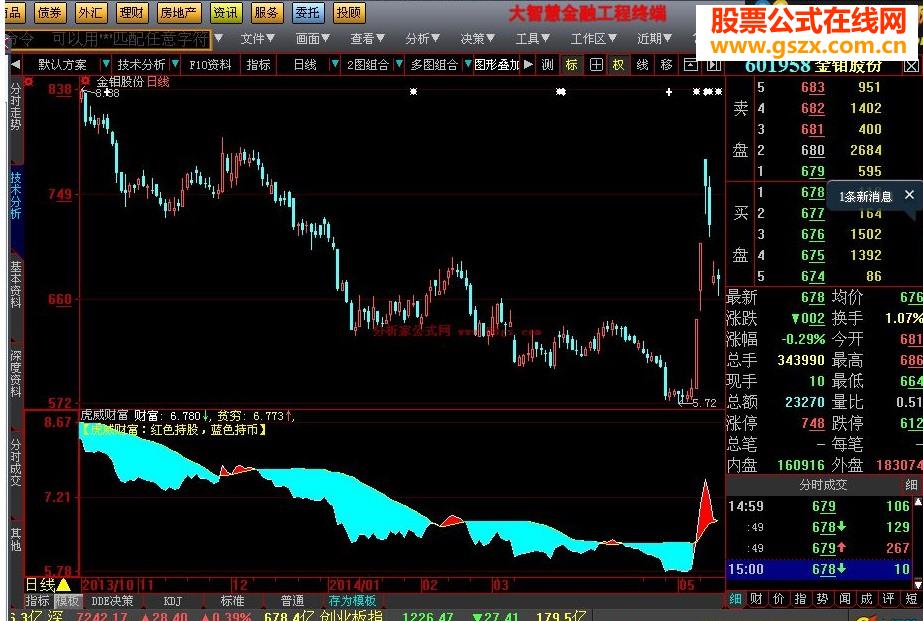
Task: Click 存为模板 save-as-template link
Action: (352, 601)
